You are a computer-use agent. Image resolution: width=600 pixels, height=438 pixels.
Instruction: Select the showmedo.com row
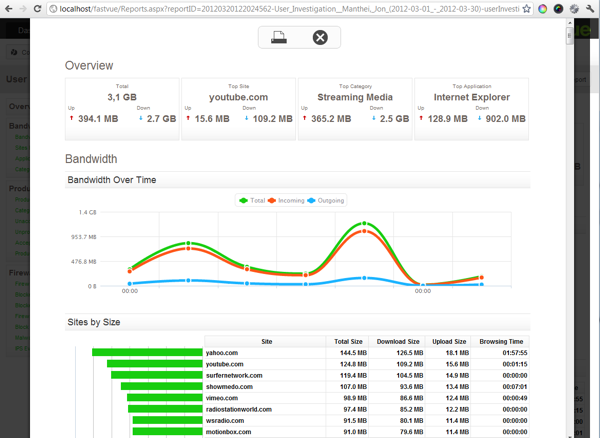click(367, 387)
